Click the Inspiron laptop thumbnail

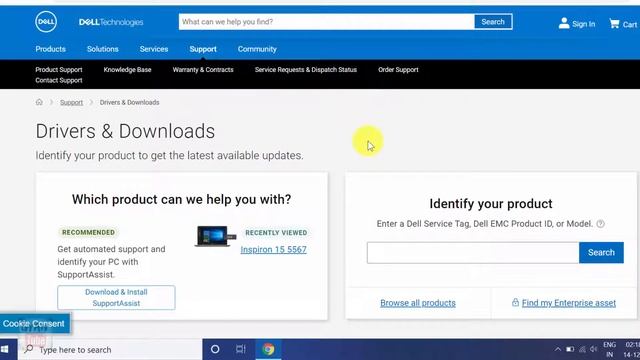215,236
